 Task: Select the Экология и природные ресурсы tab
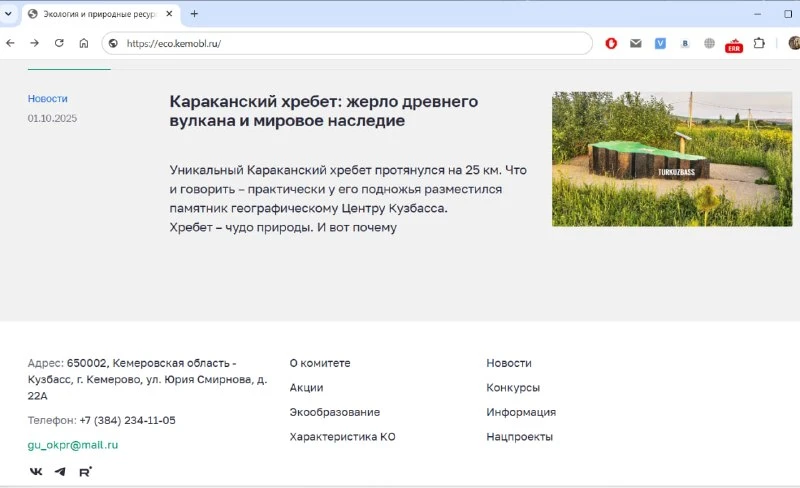coord(100,14)
